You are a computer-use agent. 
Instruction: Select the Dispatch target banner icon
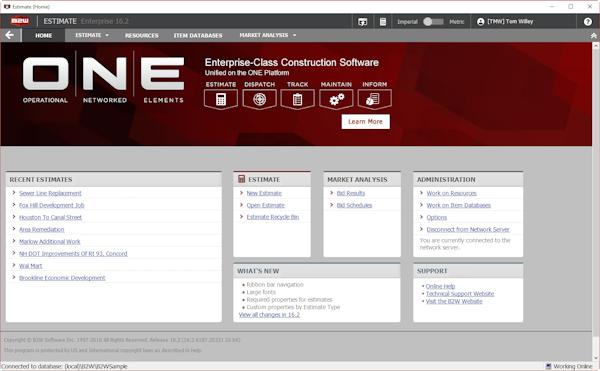point(259,99)
